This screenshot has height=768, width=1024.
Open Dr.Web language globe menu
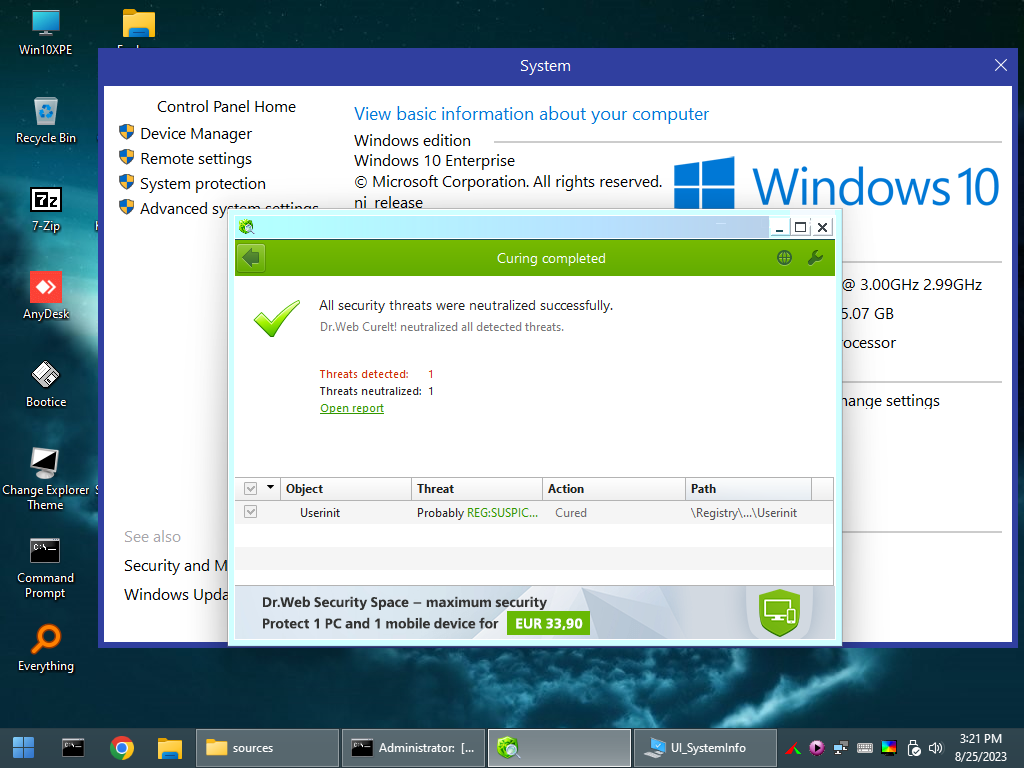tap(784, 258)
